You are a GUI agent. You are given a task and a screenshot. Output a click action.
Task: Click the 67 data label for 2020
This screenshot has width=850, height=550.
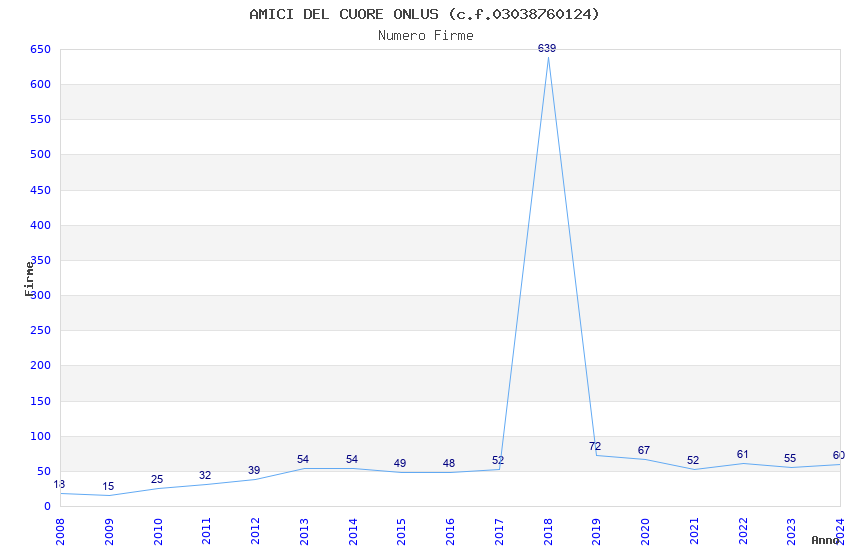pyautogui.click(x=644, y=450)
